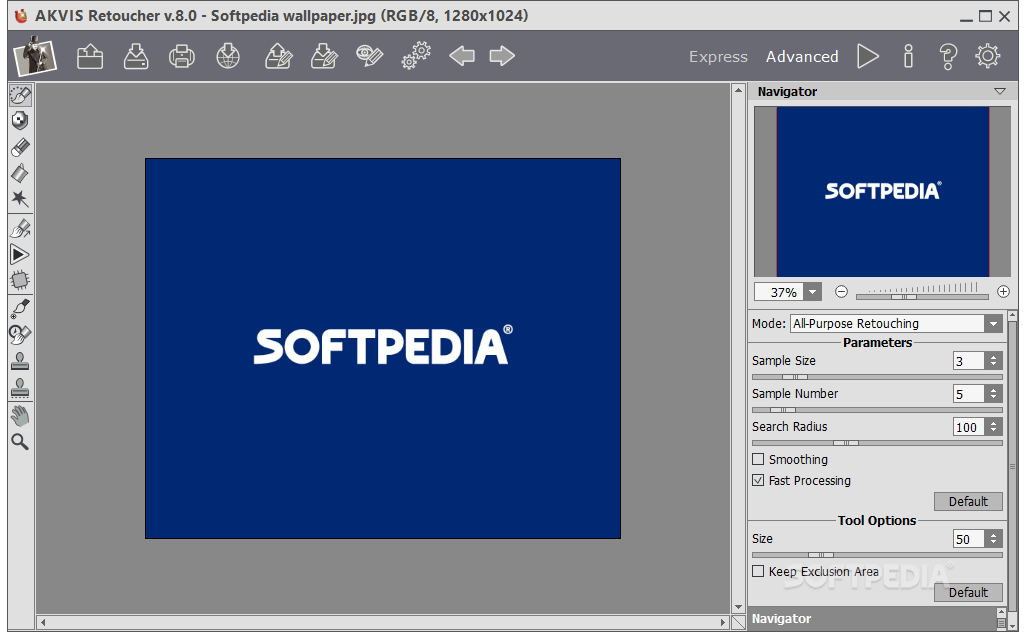Select the Eraser tool
The image size is (1026, 639).
click(x=20, y=147)
